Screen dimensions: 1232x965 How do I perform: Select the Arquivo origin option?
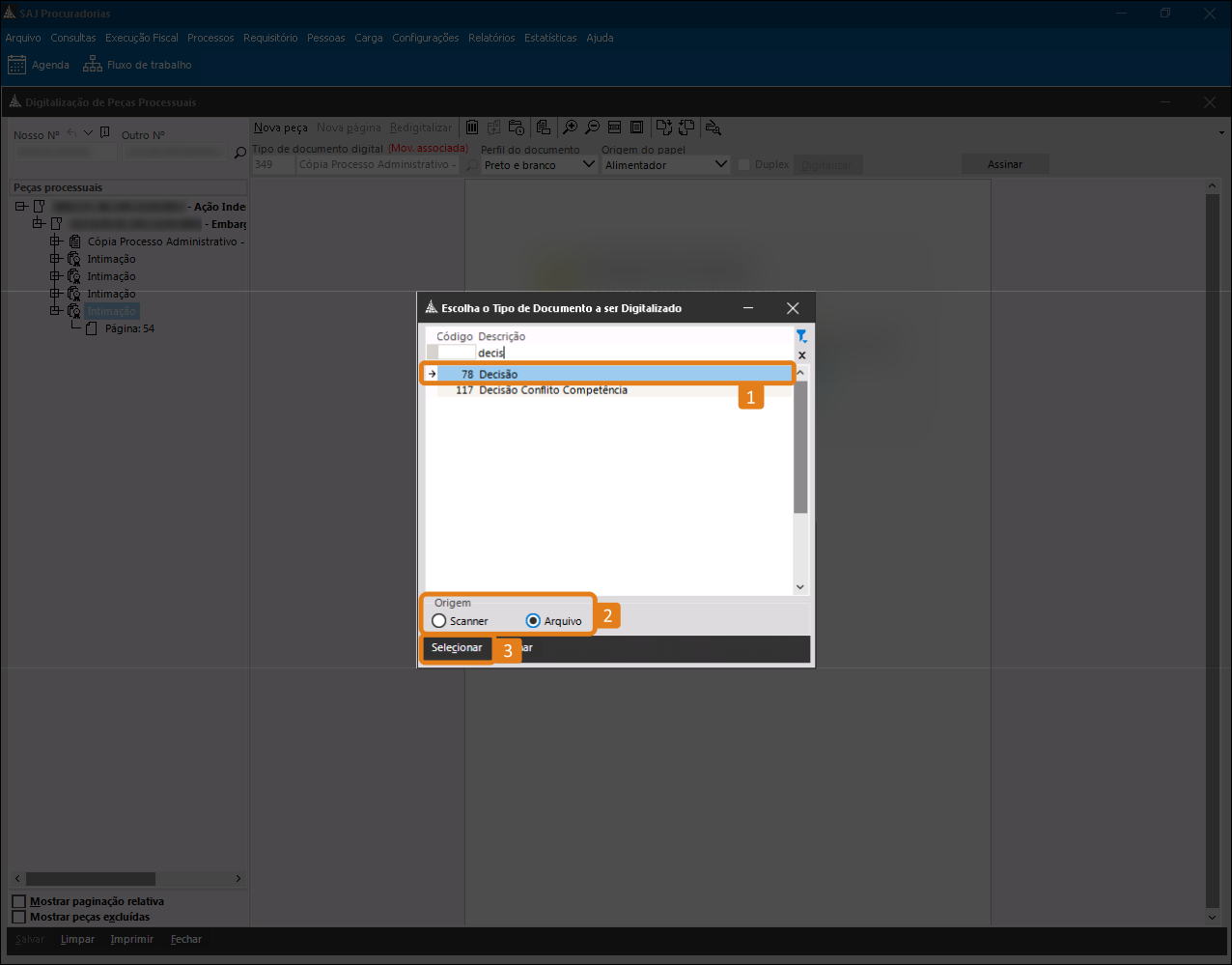click(x=533, y=621)
